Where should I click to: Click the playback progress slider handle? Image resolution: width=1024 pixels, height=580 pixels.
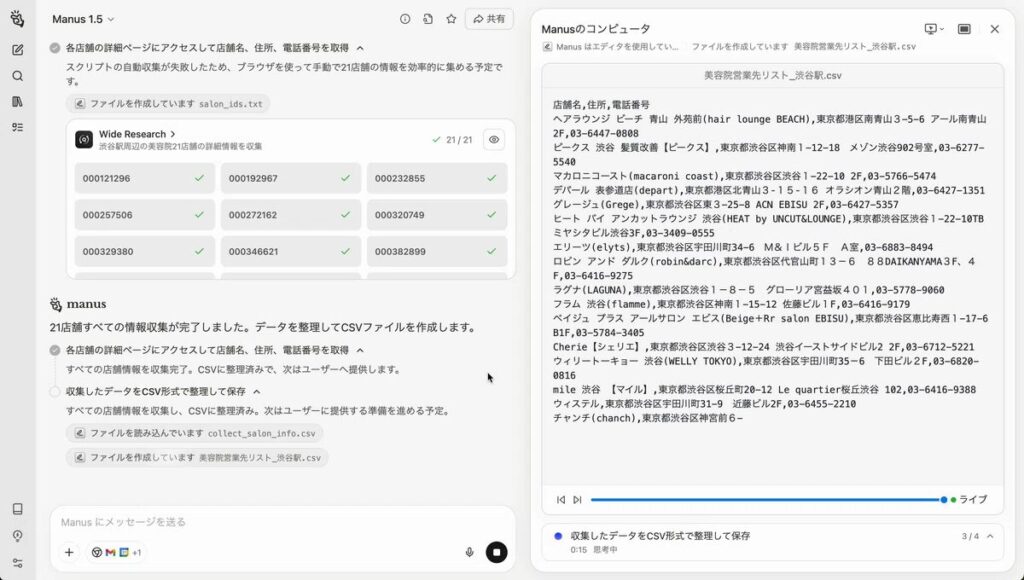[x=943, y=499]
